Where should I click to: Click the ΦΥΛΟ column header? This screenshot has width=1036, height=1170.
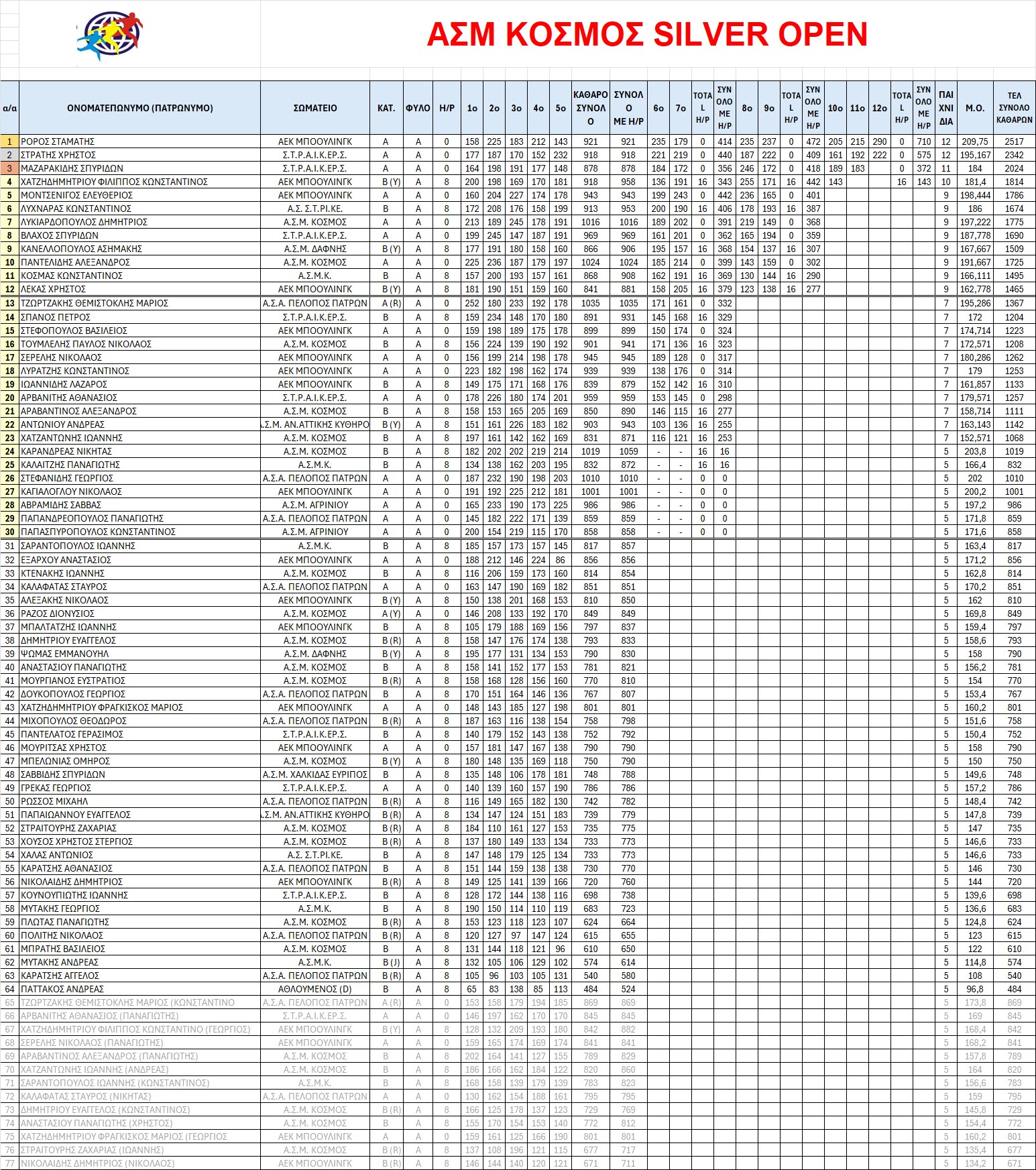click(418, 108)
